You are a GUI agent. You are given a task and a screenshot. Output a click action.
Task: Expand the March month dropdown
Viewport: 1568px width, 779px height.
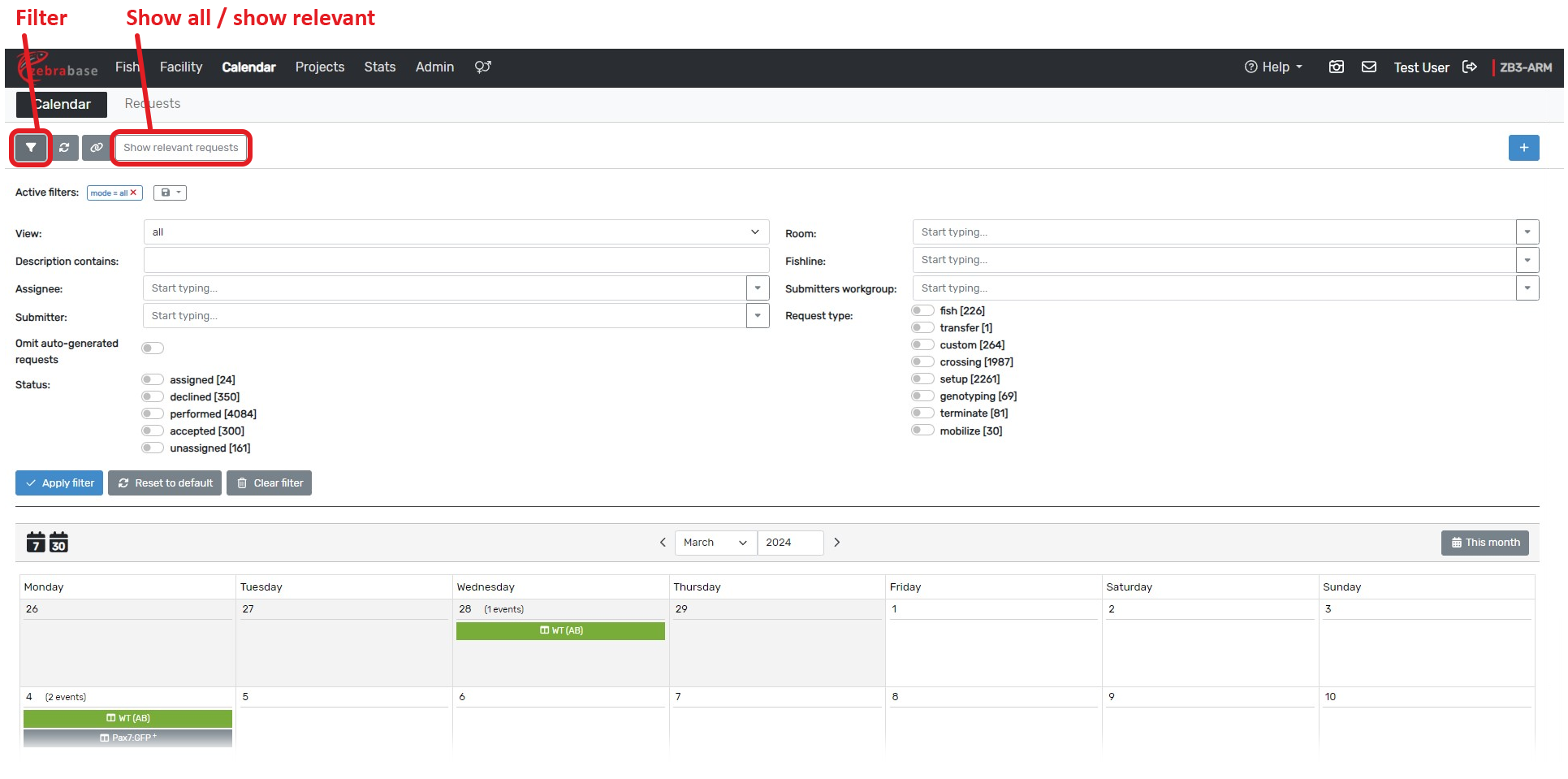(x=715, y=543)
